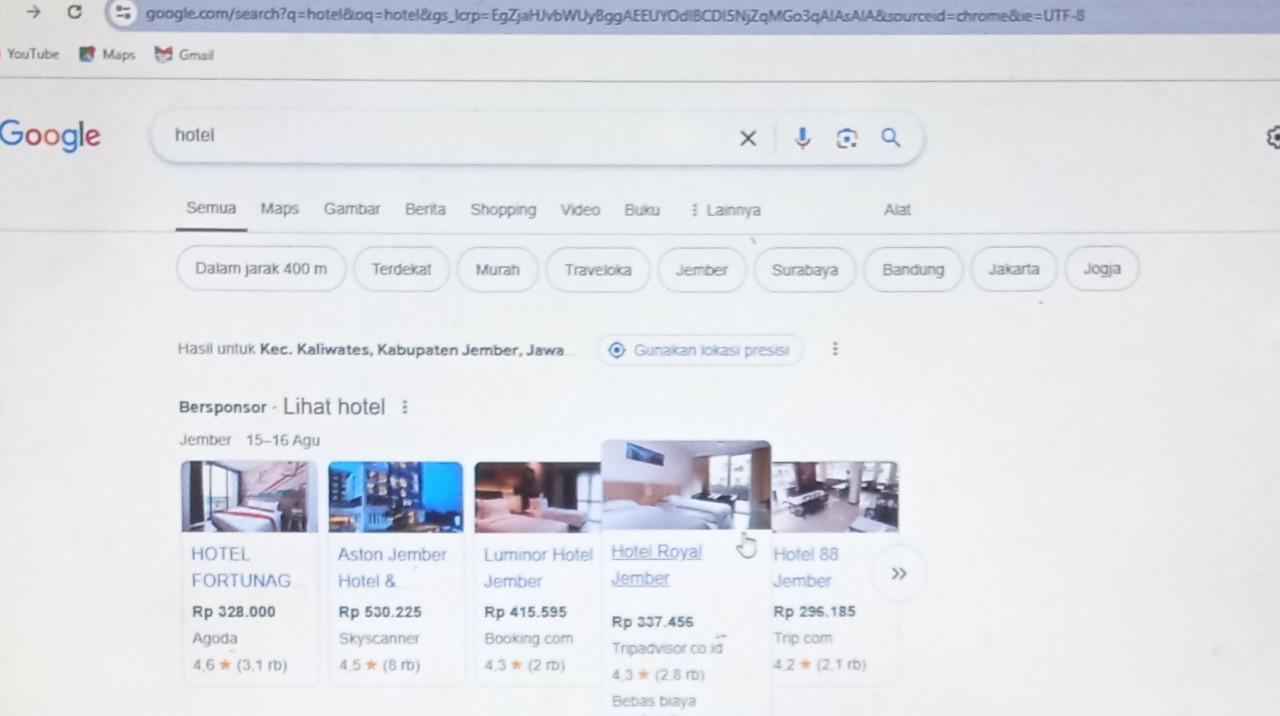Open the Maps bookmark

click(108, 54)
